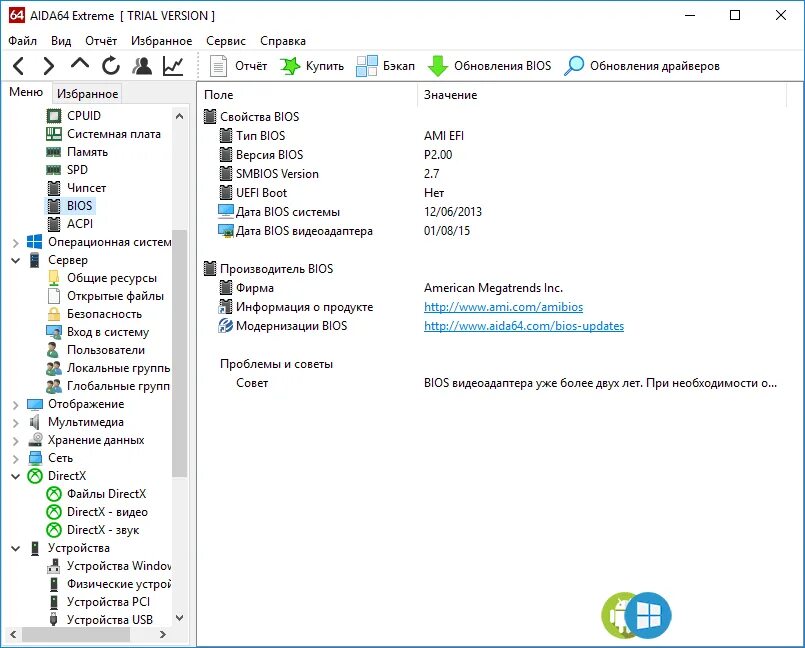Open the aida64.com/bios-updates link
The height and width of the screenshot is (648, 805).
point(524,326)
